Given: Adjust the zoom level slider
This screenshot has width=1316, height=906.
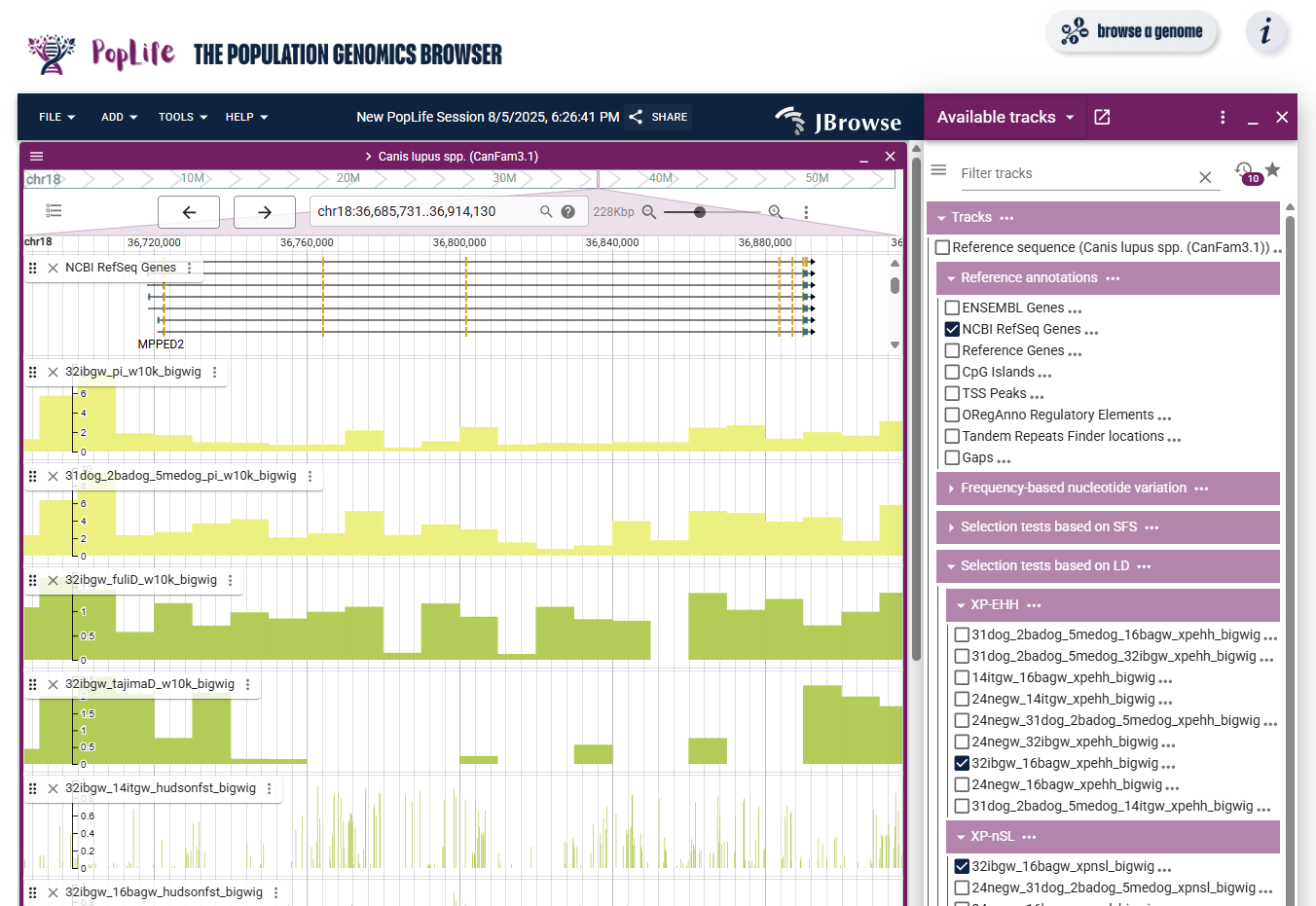Looking at the screenshot, I should pyautogui.click(x=700, y=212).
